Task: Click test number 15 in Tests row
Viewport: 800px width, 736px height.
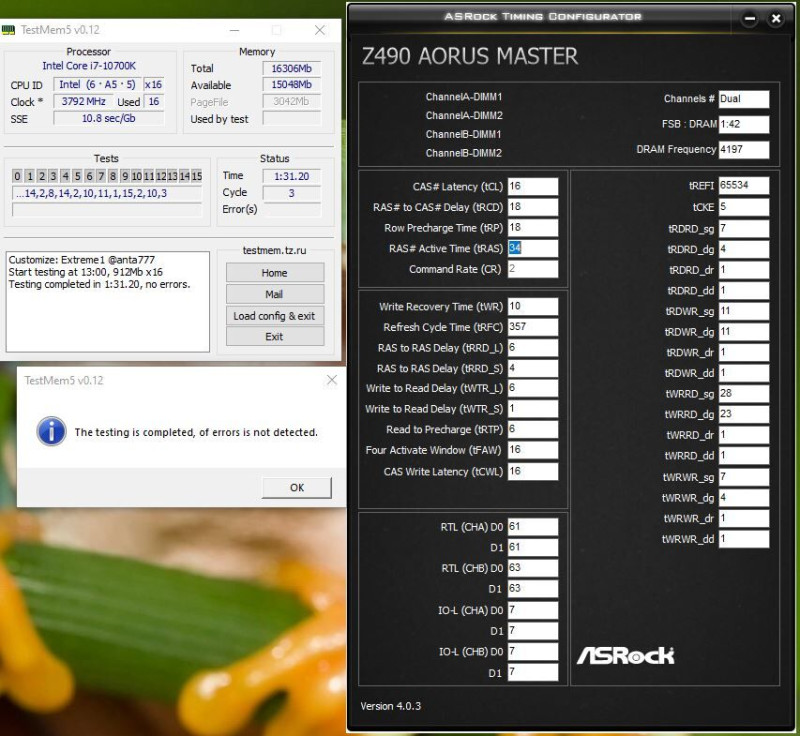Action: [196, 176]
